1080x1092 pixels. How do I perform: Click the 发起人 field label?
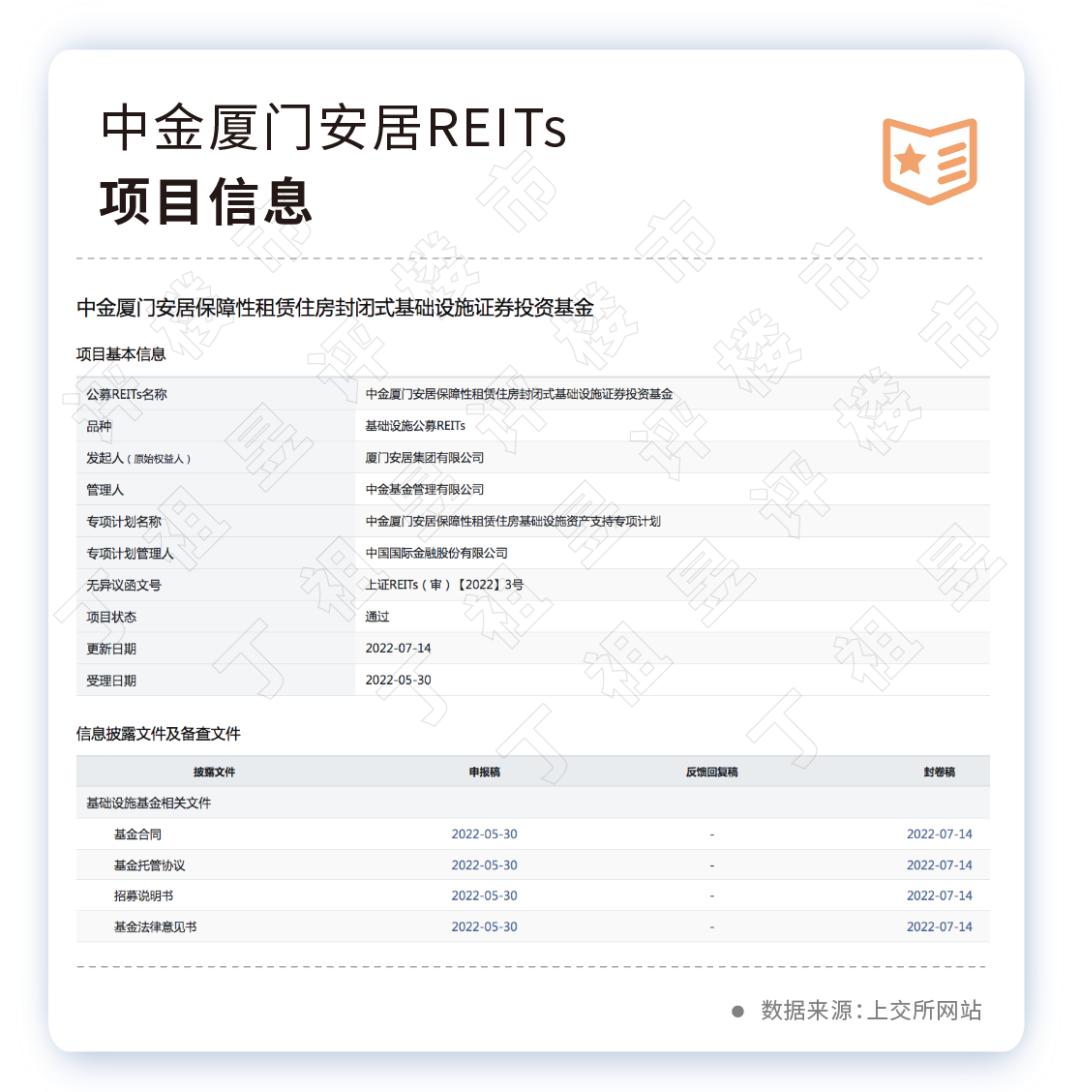139,458
